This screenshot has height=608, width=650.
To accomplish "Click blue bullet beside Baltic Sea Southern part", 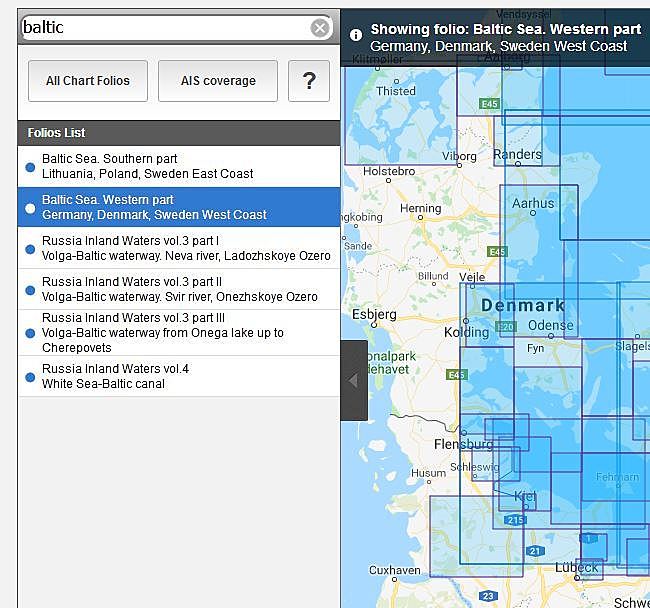I will [x=30, y=167].
